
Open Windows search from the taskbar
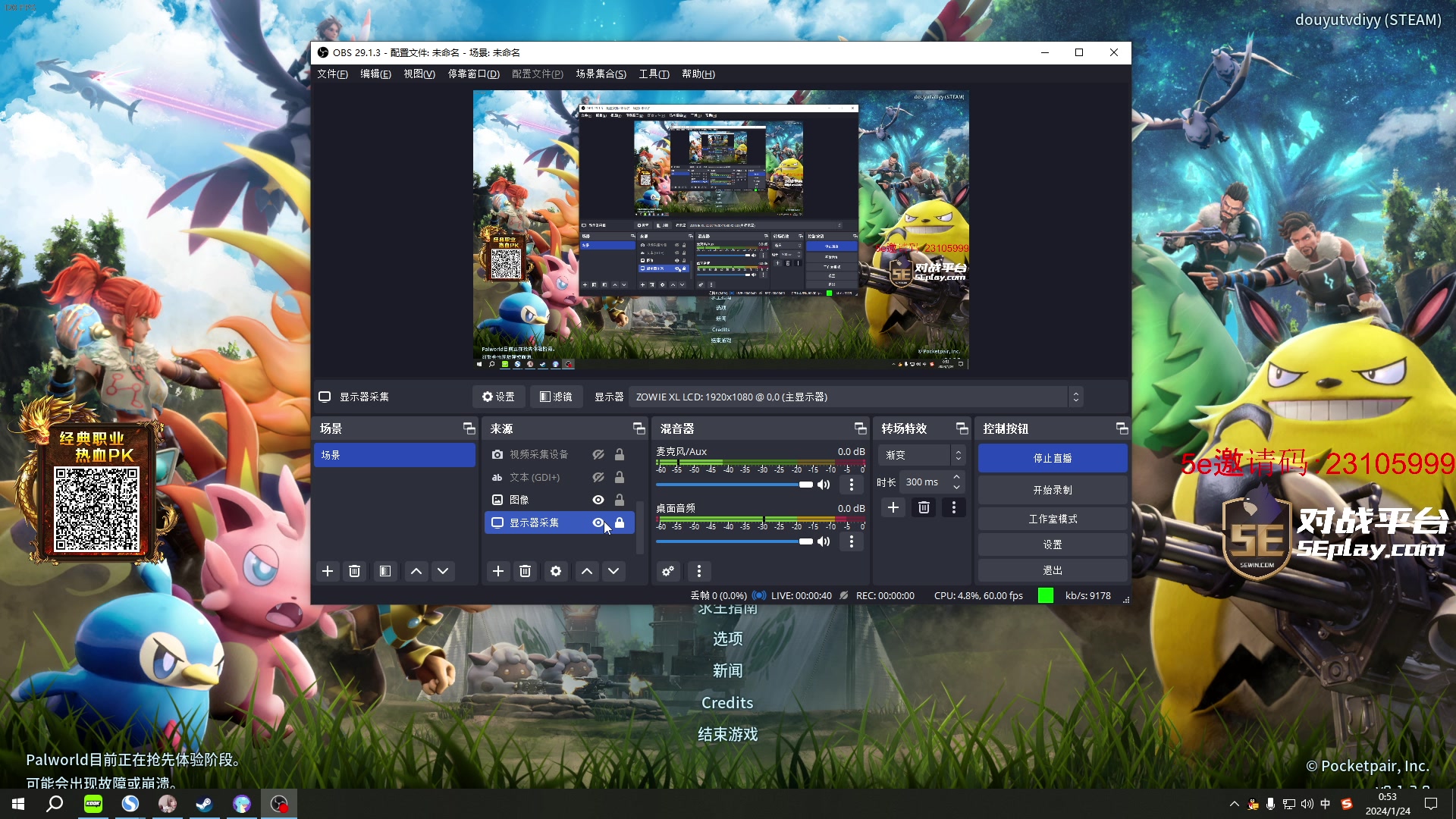click(55, 804)
